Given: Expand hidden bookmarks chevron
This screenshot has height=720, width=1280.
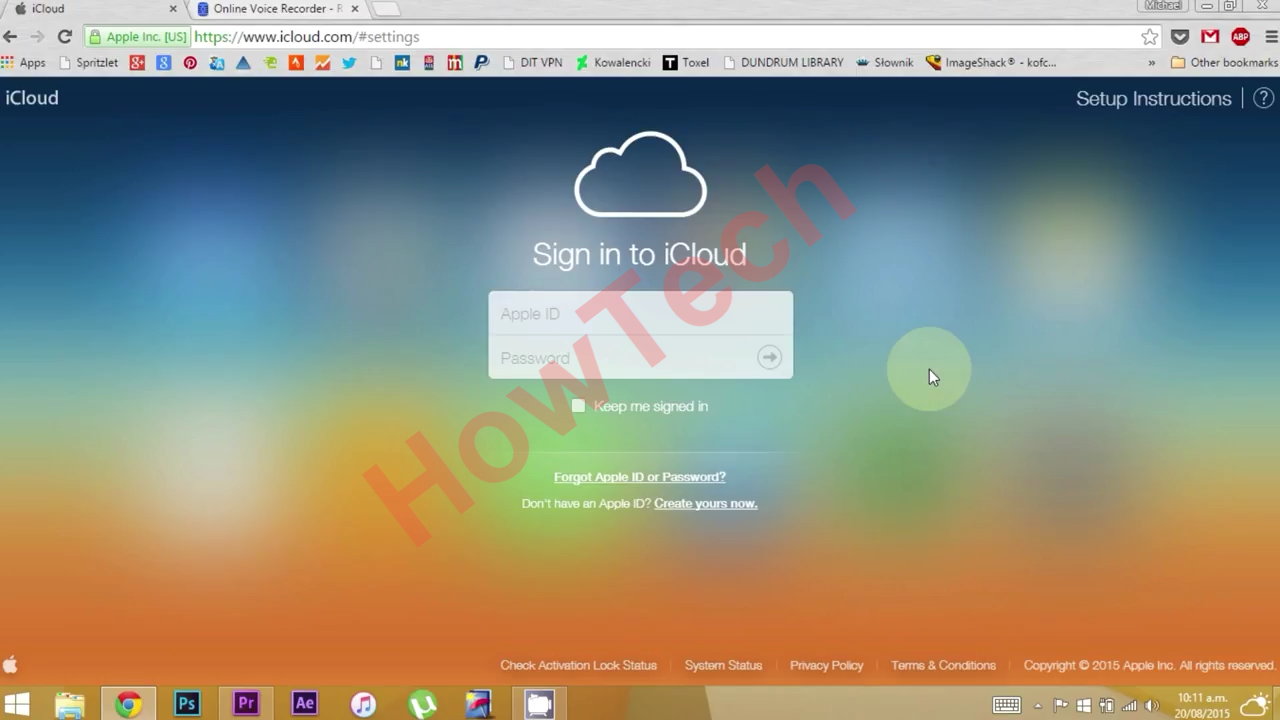Looking at the screenshot, I should pyautogui.click(x=1151, y=62).
